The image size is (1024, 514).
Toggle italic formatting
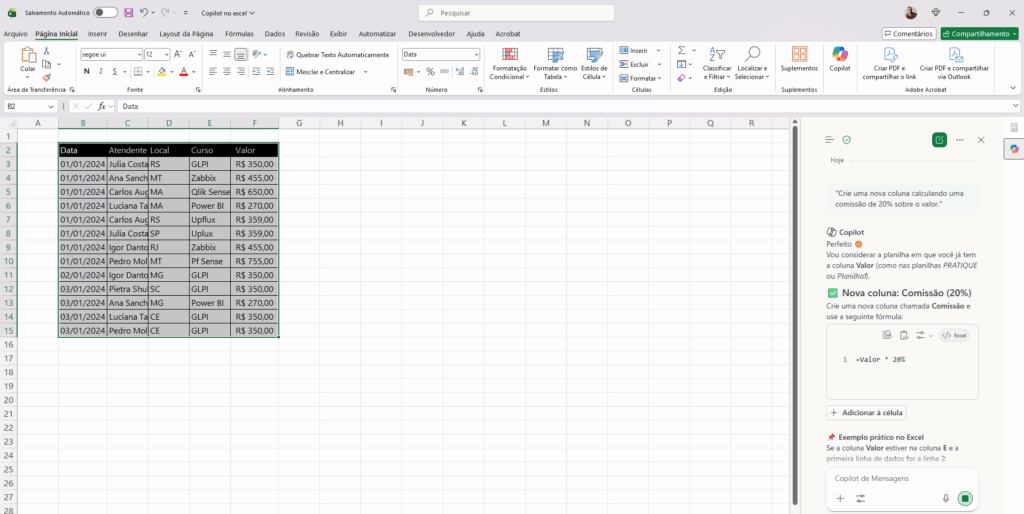101,72
